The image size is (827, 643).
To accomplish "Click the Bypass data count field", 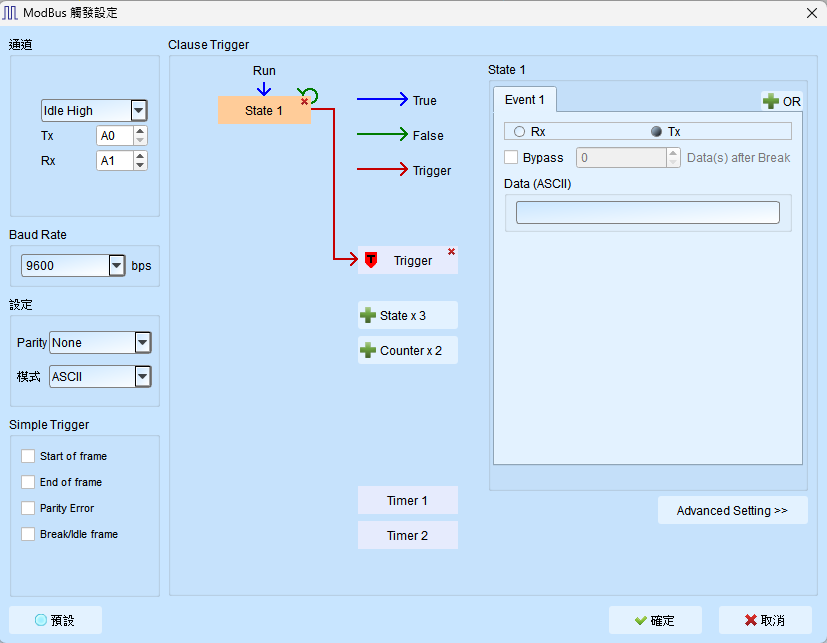I will 621,157.
